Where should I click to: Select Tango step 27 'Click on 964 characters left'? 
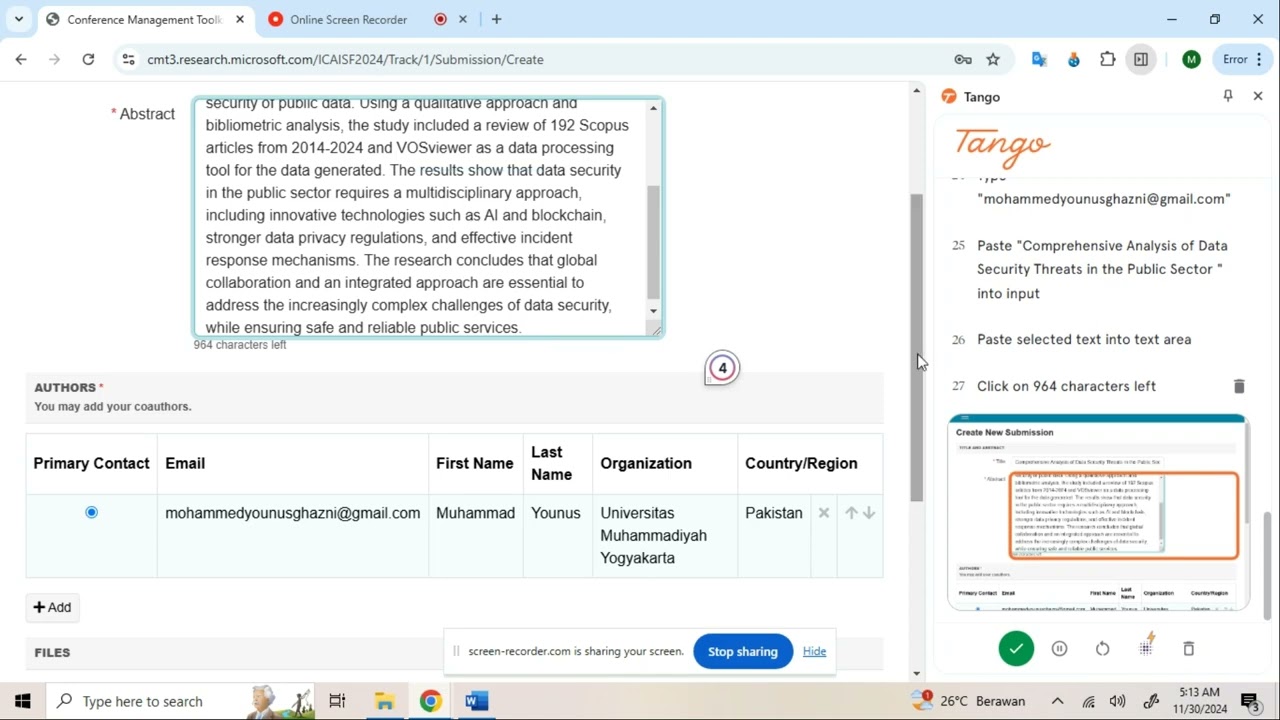1066,386
